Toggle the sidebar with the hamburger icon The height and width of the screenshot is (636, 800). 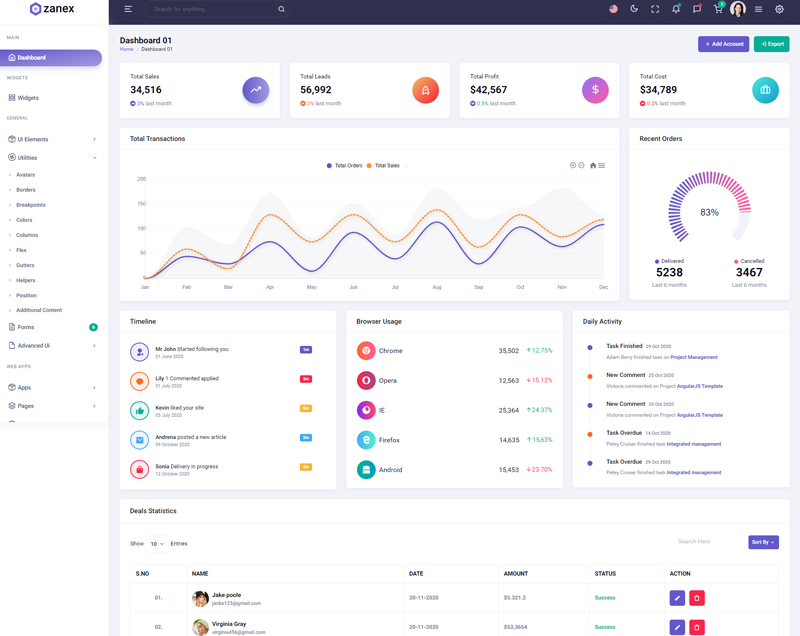pyautogui.click(x=128, y=9)
